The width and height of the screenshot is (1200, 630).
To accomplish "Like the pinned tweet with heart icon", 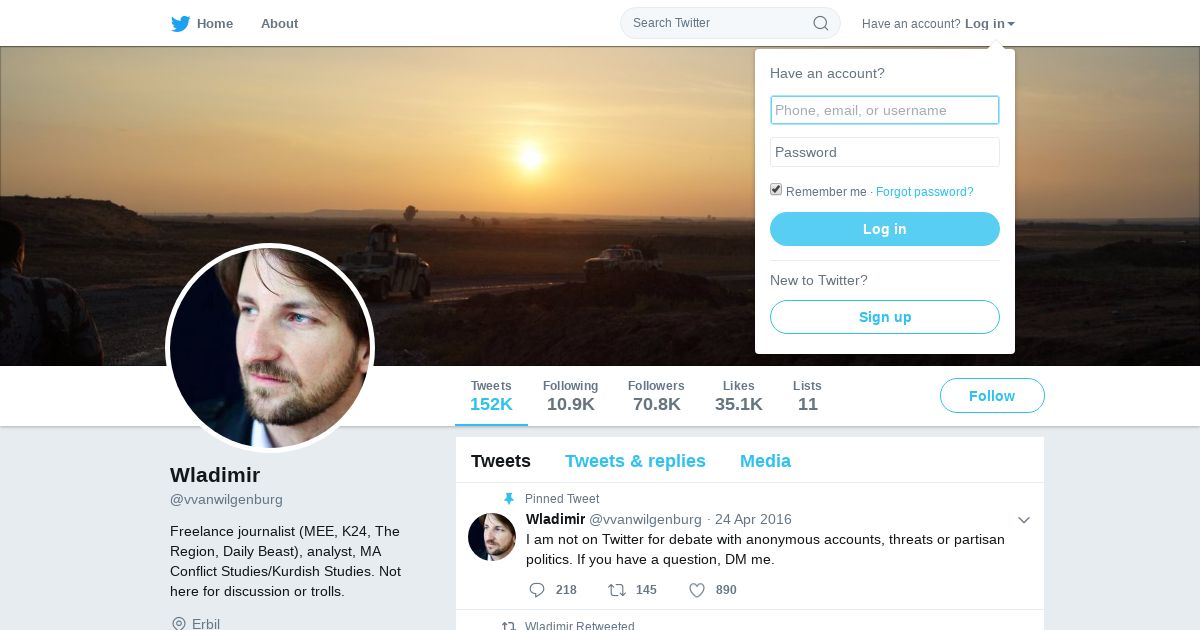I will click(697, 590).
